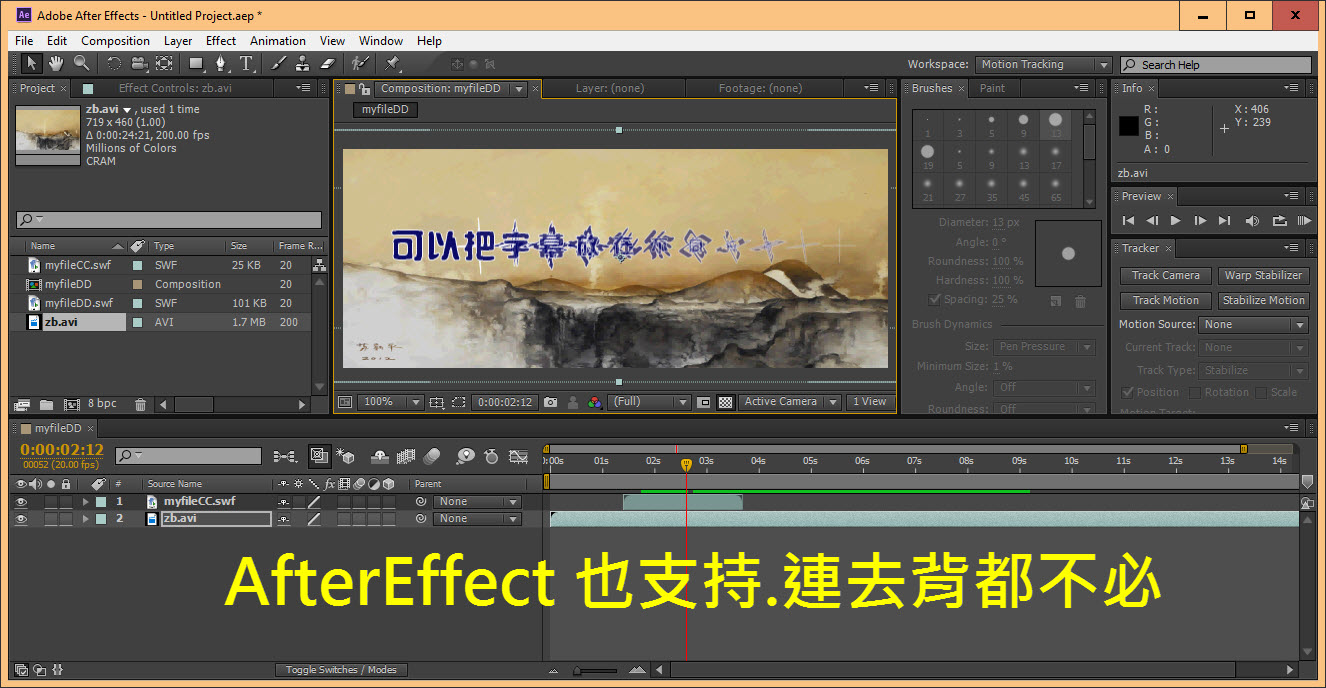Select the Rotation tool
The image size is (1326, 688).
(113, 63)
